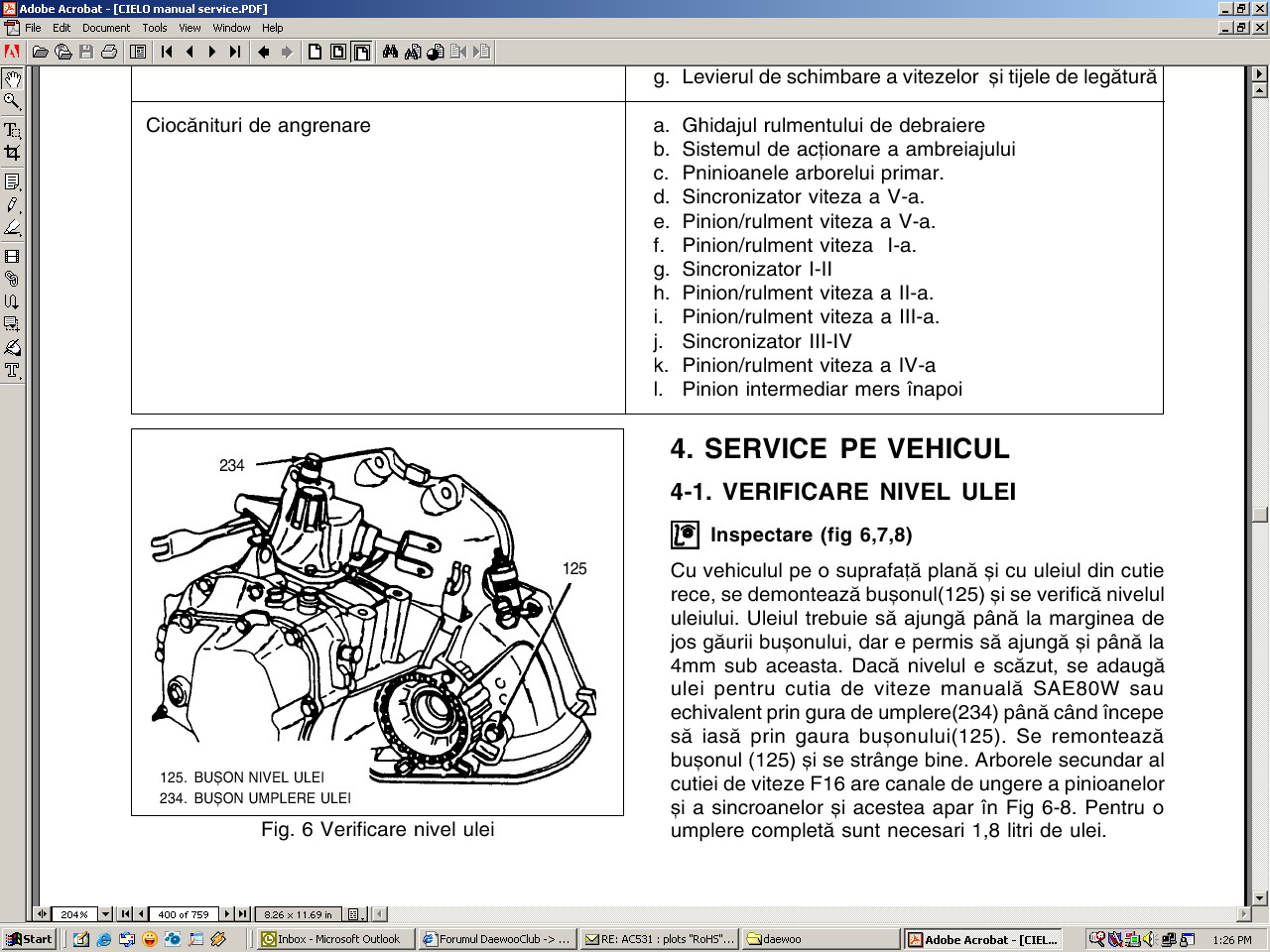Screen dimensions: 1270x952
Task: Print the document using printer icon
Action: coord(109,52)
